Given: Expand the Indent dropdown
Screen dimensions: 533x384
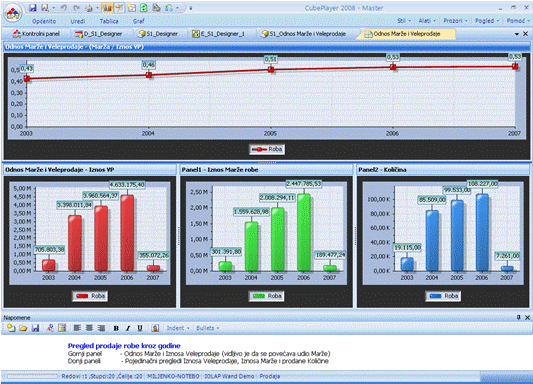Looking at the screenshot, I should [178, 328].
